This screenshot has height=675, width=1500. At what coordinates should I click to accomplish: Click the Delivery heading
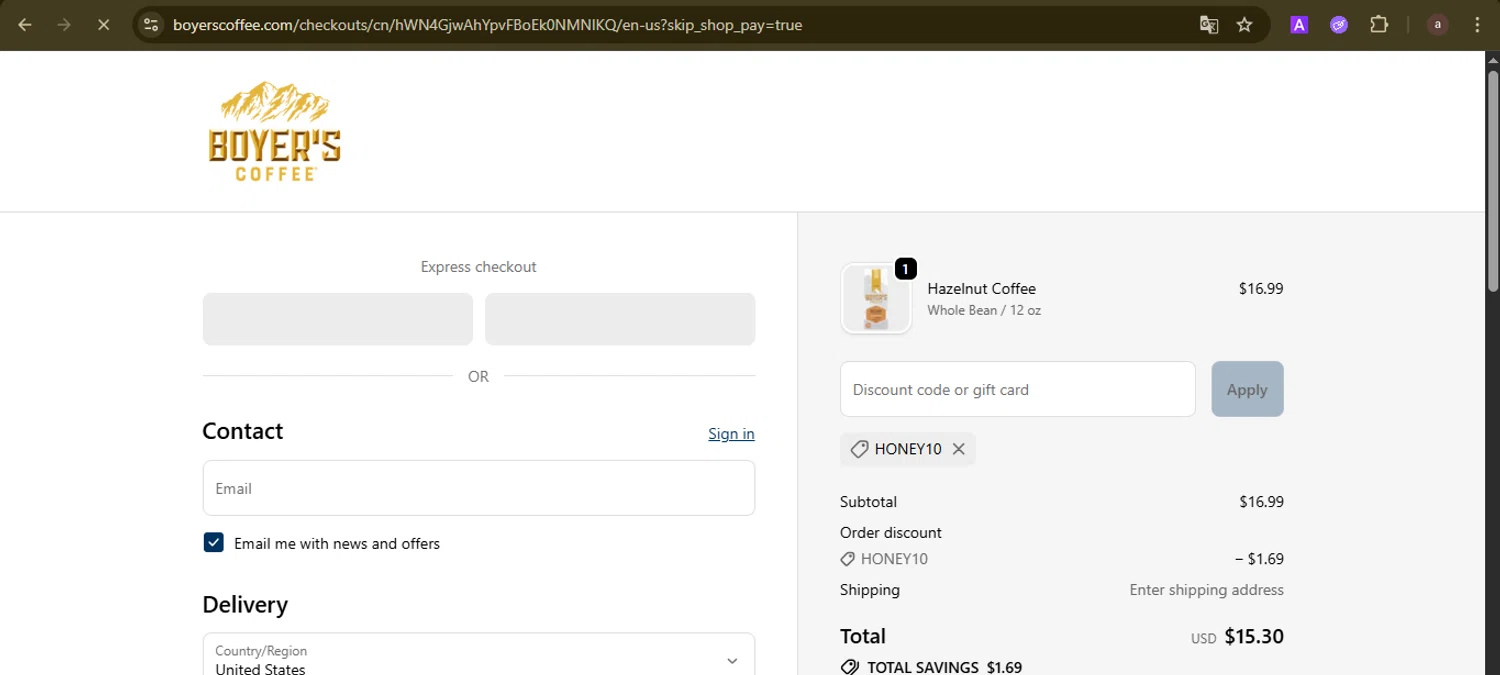245,605
